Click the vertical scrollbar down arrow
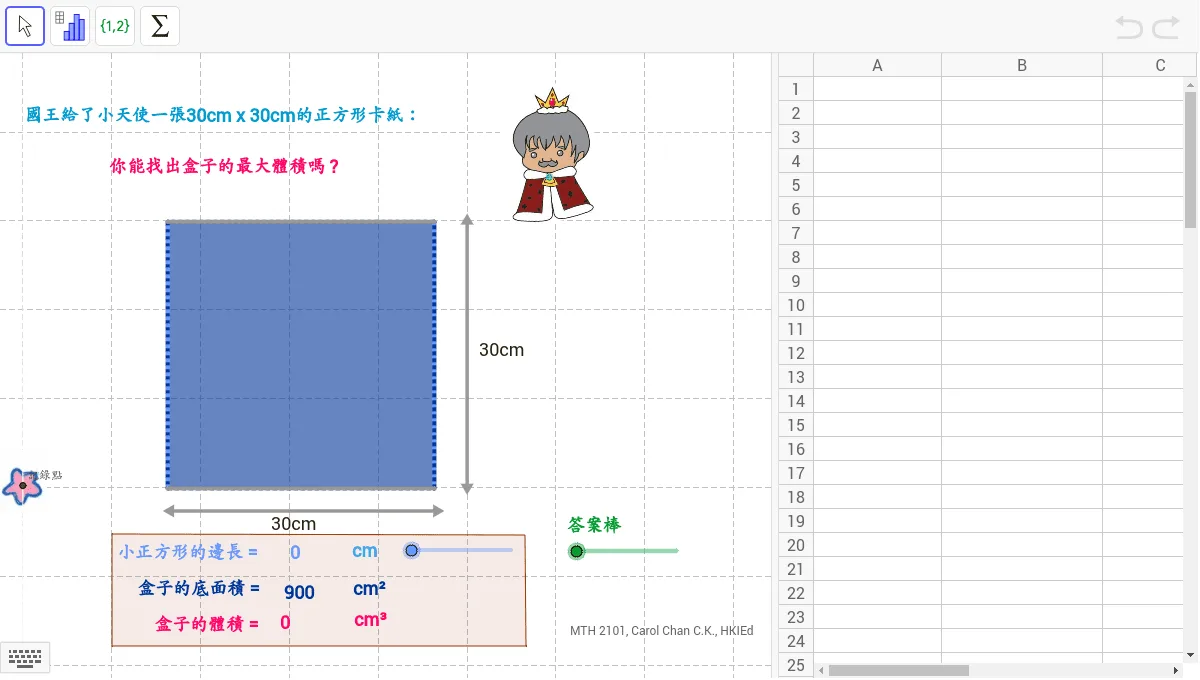 click(x=1191, y=655)
